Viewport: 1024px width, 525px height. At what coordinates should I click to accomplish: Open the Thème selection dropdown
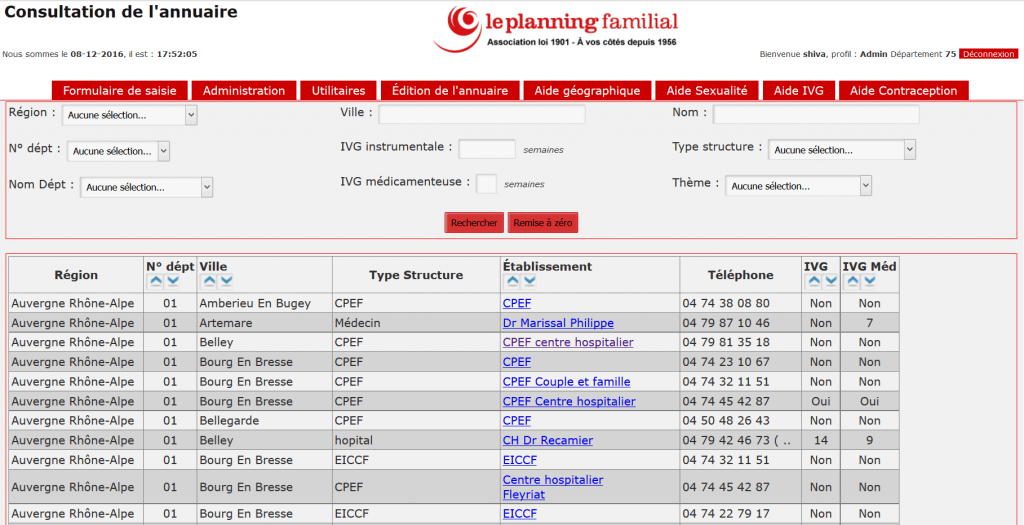point(798,186)
